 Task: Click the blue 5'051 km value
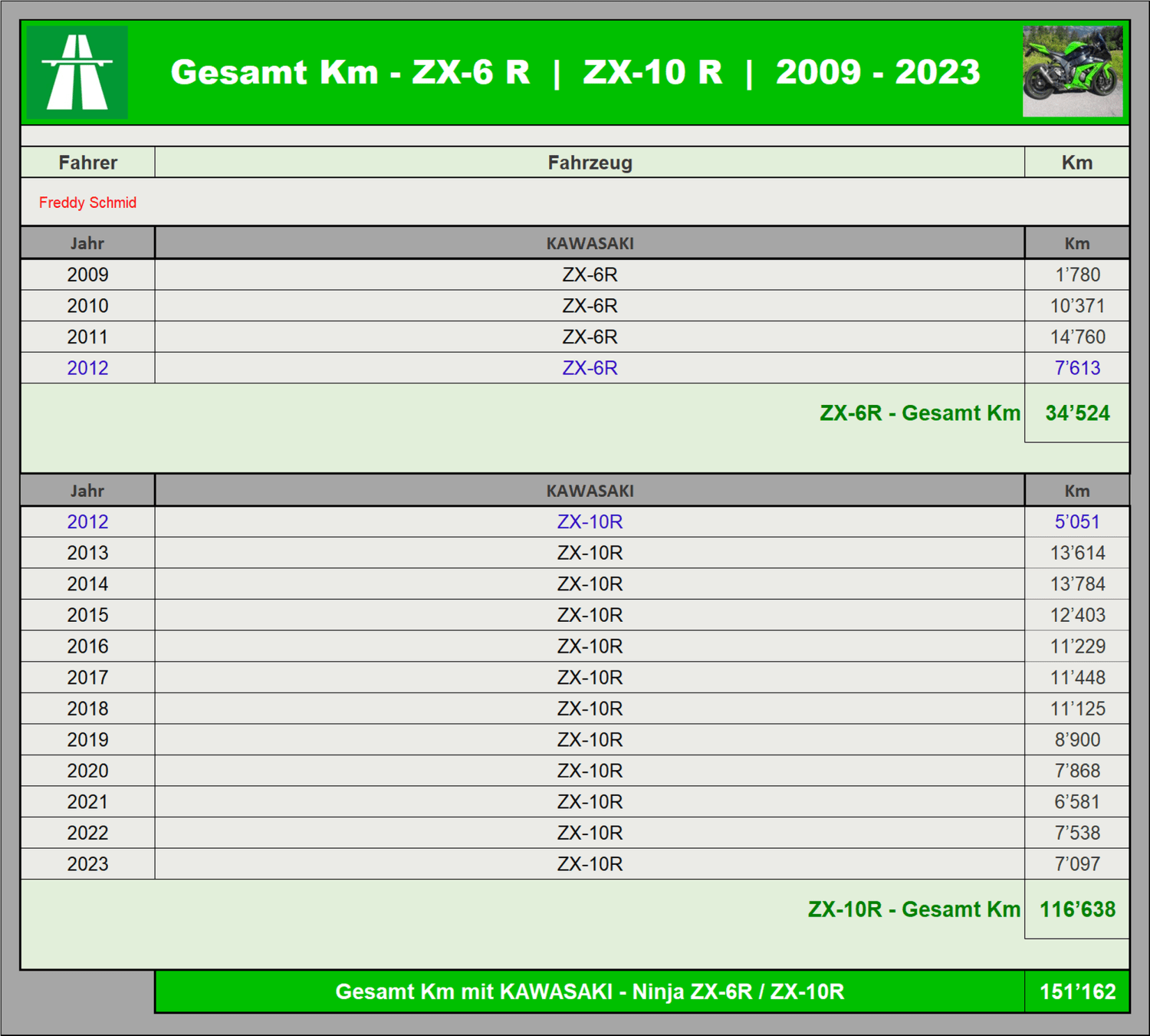click(x=1077, y=521)
